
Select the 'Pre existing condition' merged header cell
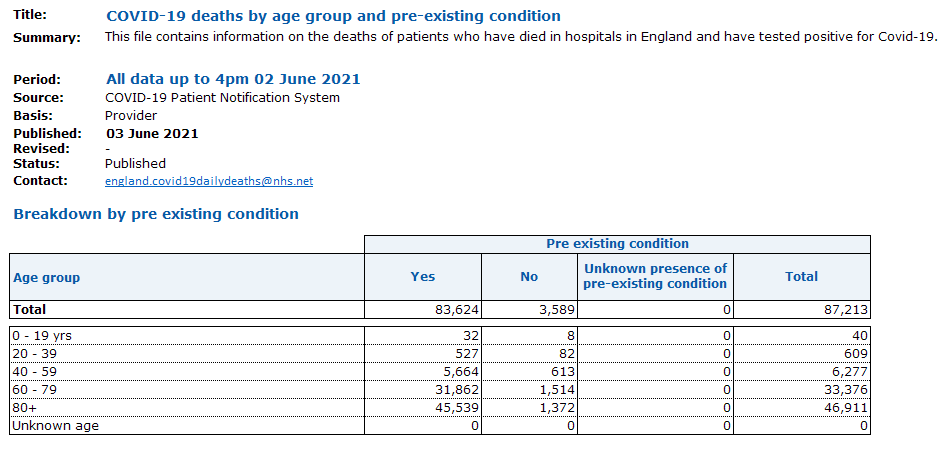[x=617, y=244]
